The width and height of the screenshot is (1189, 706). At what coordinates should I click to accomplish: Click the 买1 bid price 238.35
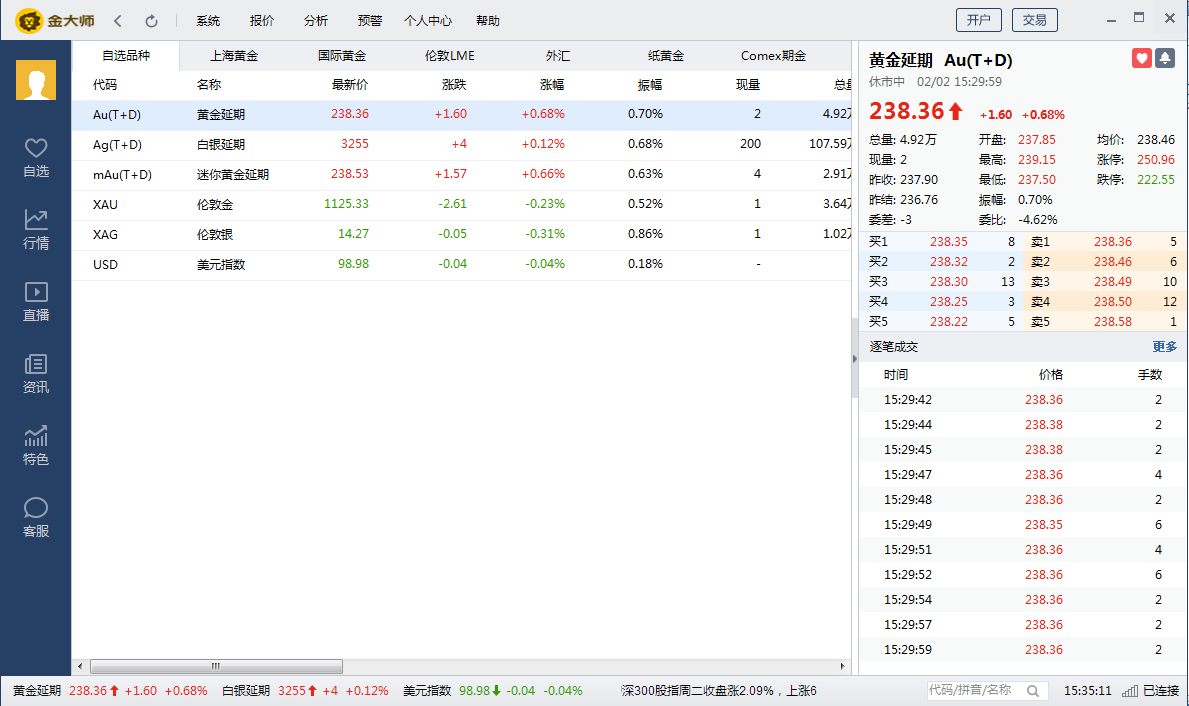tap(949, 242)
